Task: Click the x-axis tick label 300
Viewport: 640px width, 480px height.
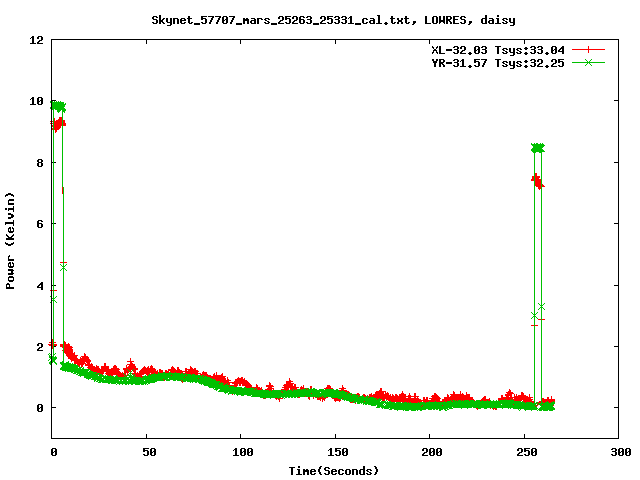Action: tap(621, 452)
